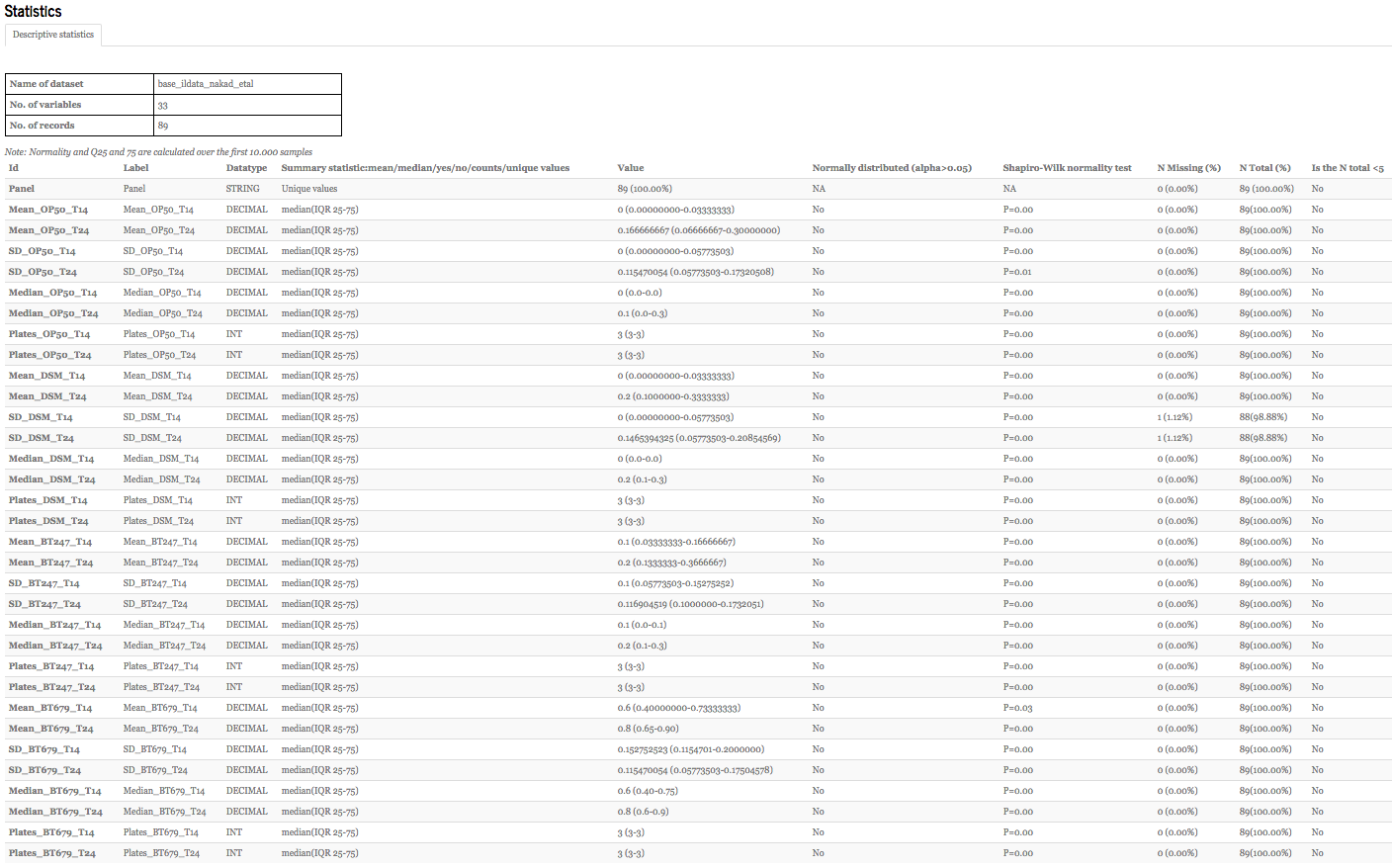This screenshot has width=1392, height=868.
Task: Click the Shapiro-Wilk normality test header
Action: (1067, 168)
